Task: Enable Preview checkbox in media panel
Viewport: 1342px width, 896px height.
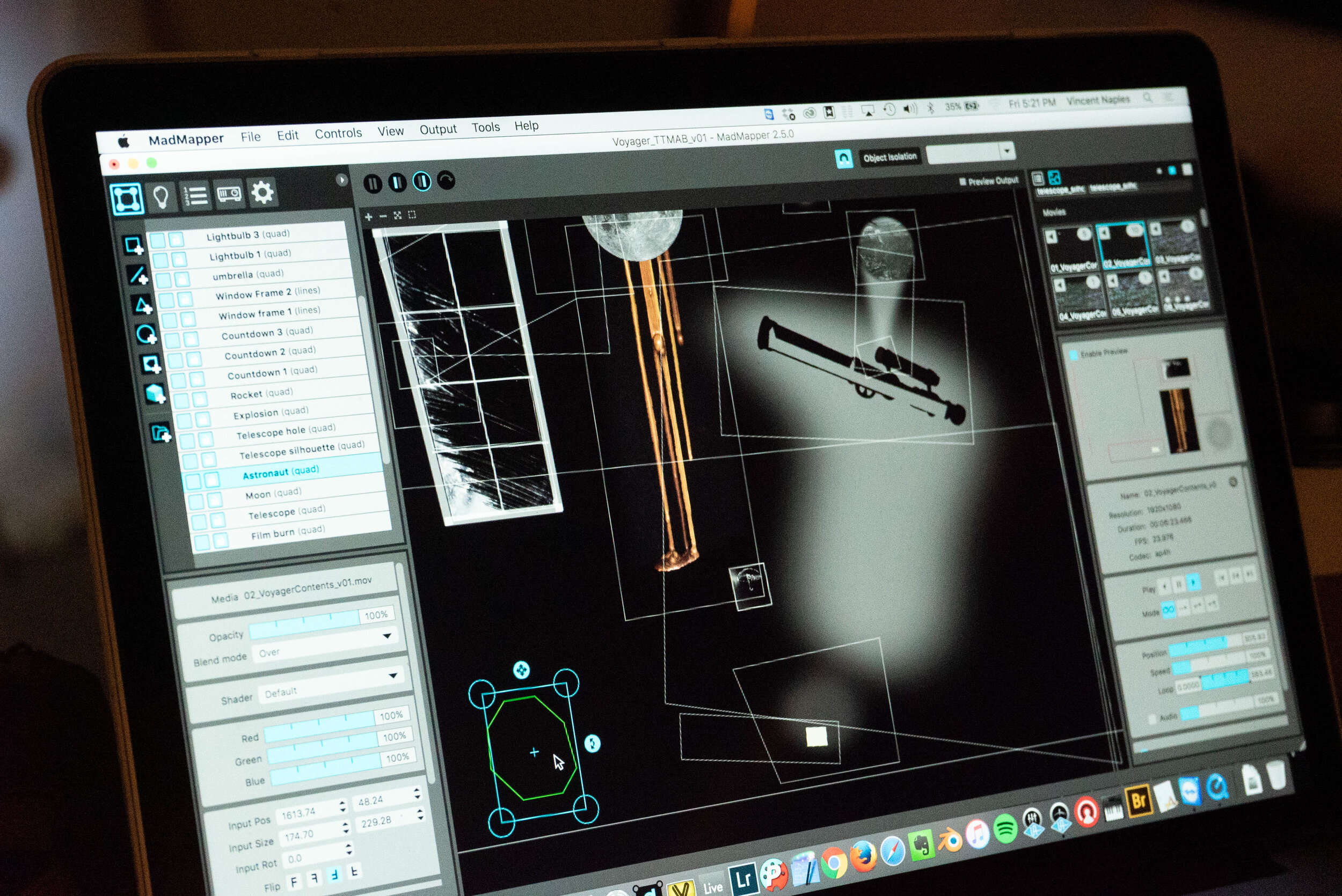Action: point(1074,355)
